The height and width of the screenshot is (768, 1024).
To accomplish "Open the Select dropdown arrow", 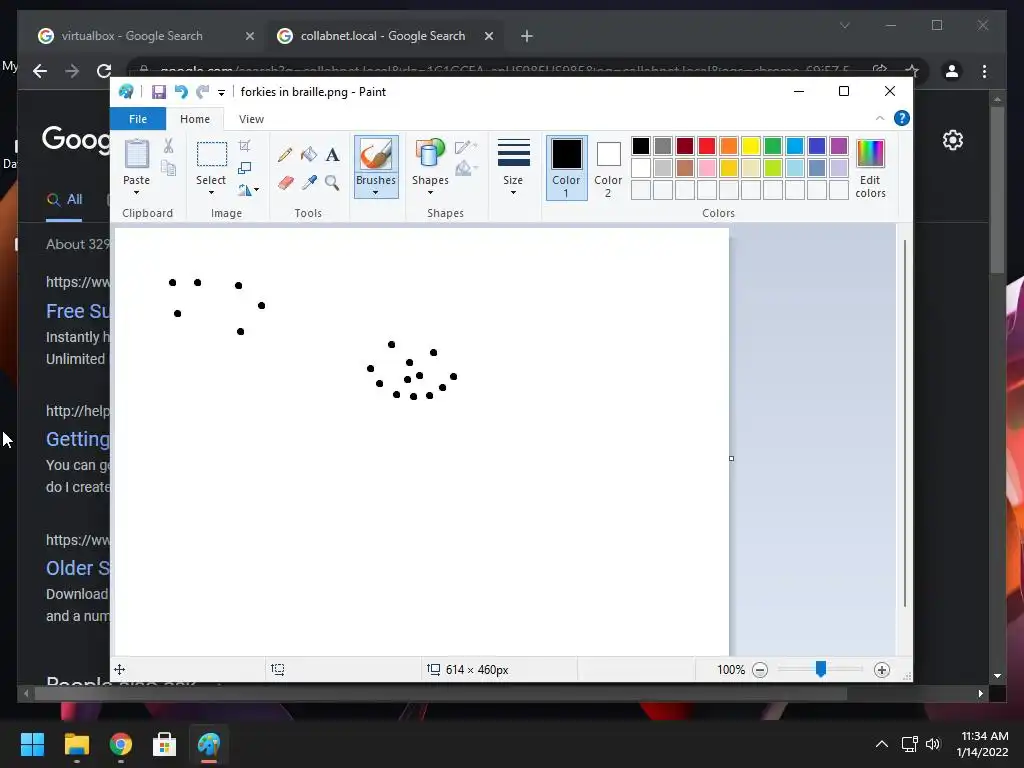I will pyautogui.click(x=211, y=193).
